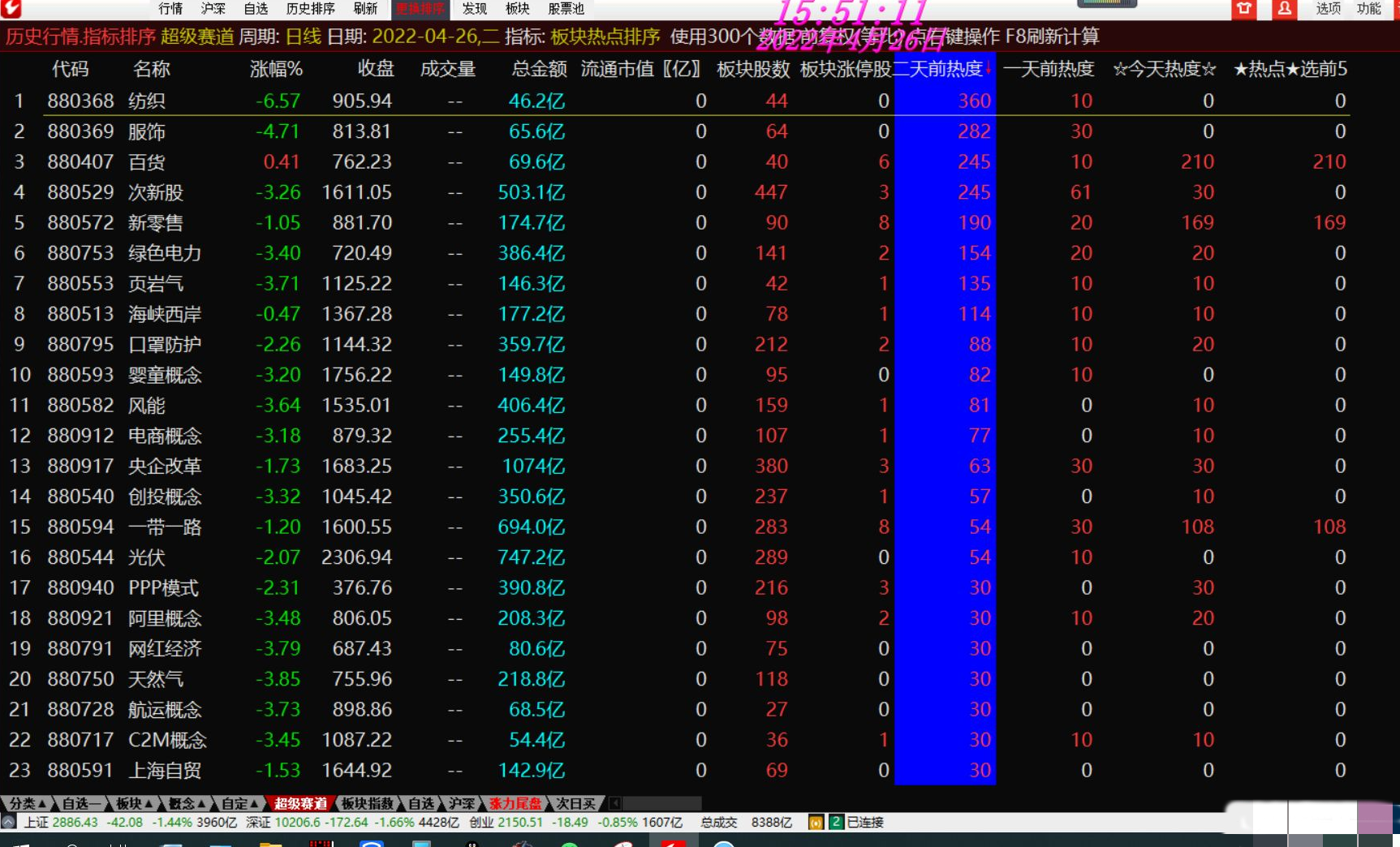Expand the 分类 bottom tab dropdown
Image resolution: width=1400 pixels, height=847 pixels.
point(27,803)
